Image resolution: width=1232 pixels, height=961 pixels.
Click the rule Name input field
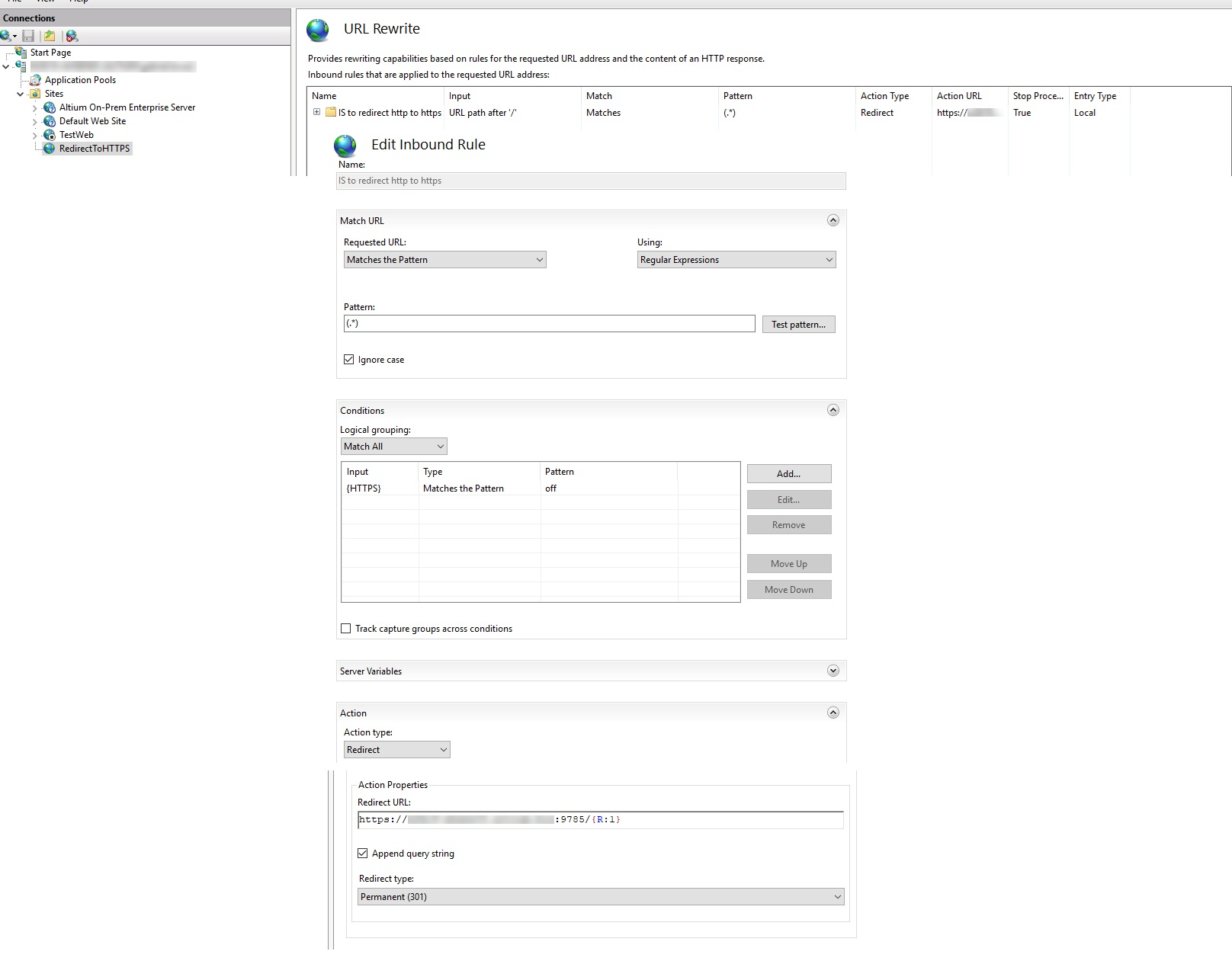[591, 181]
